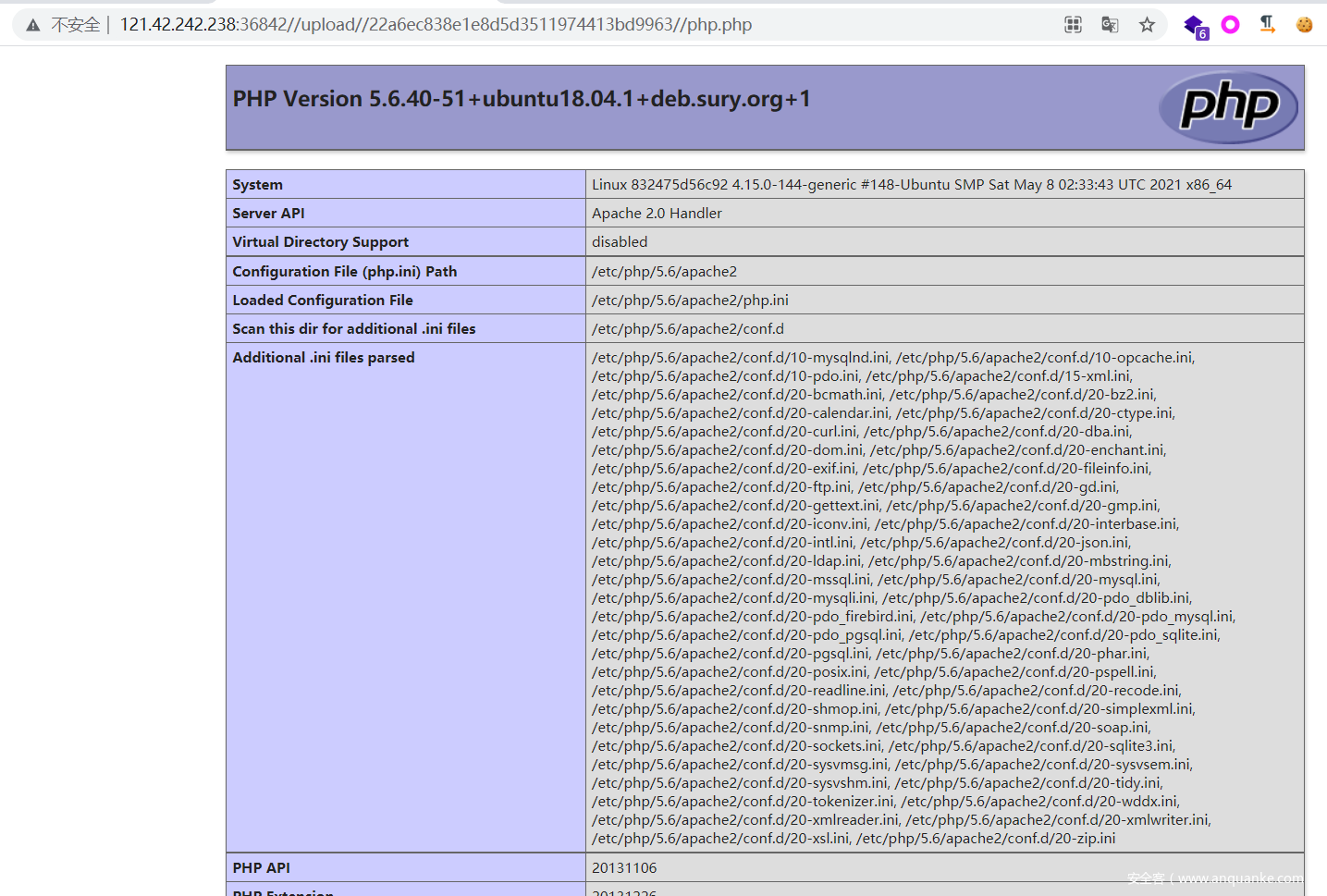The height and width of the screenshot is (896, 1327).
Task: Click the 20-zip.ini path
Action: click(x=986, y=839)
